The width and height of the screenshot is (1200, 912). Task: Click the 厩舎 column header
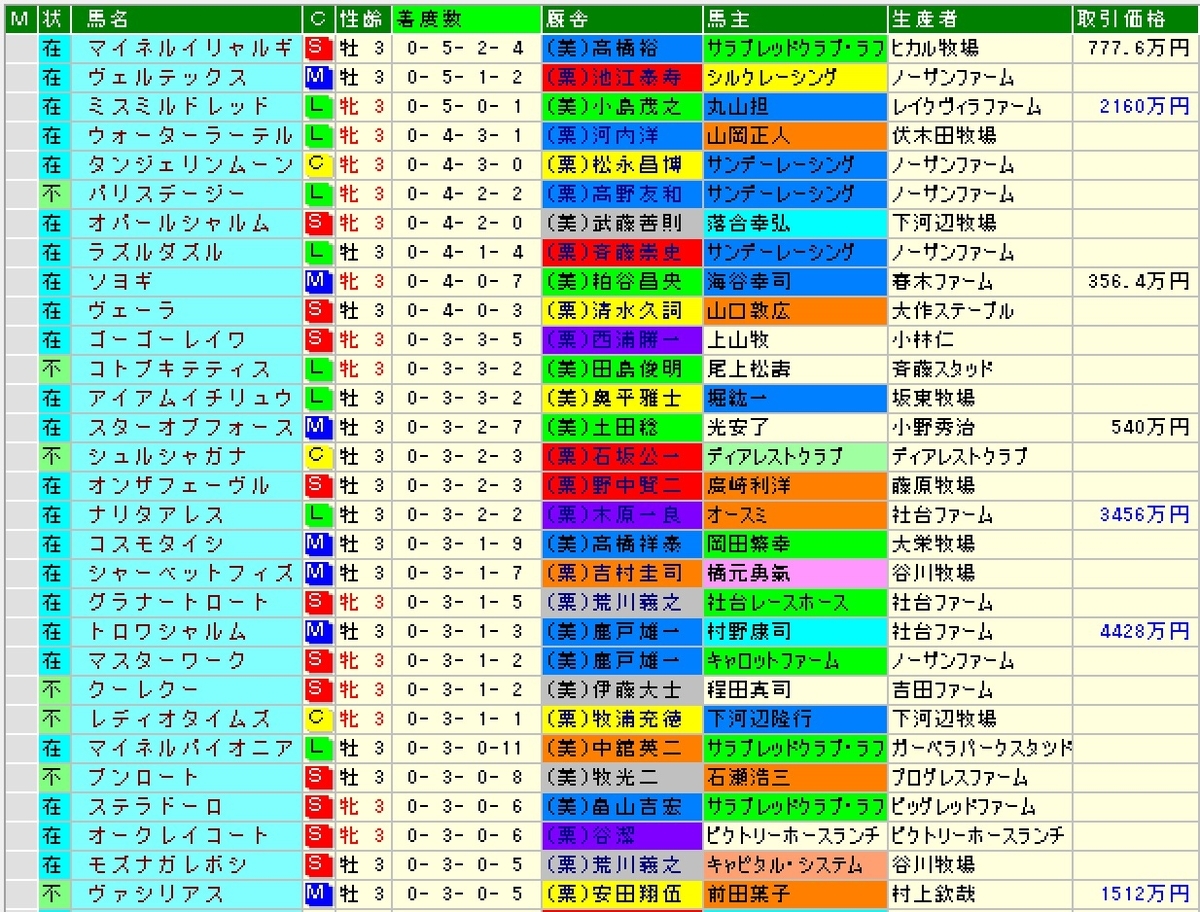(x=621, y=18)
